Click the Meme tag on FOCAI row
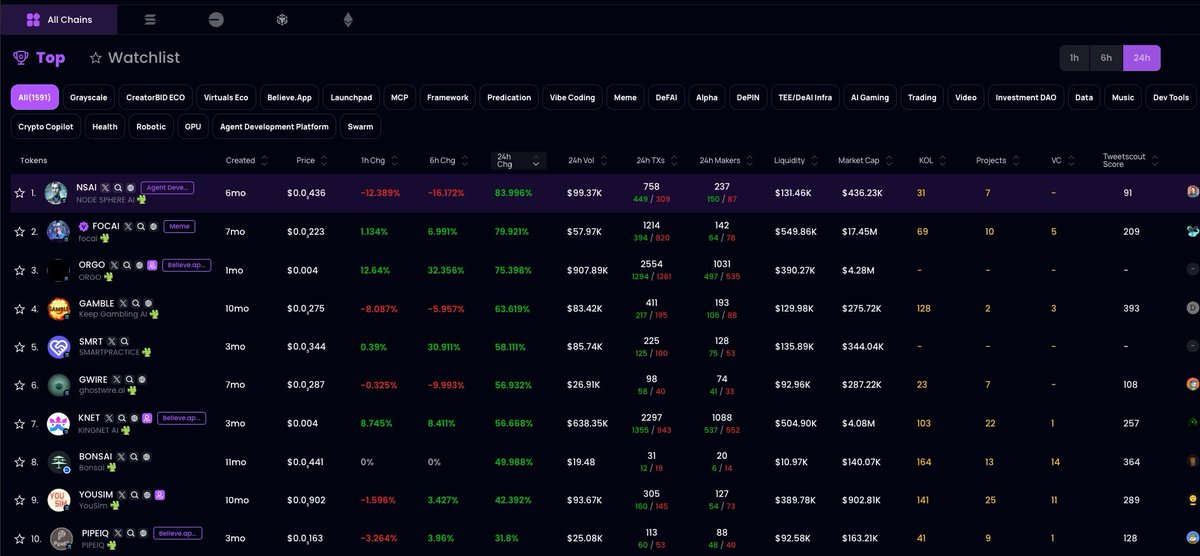Image resolution: width=1200 pixels, height=556 pixels. [178, 226]
